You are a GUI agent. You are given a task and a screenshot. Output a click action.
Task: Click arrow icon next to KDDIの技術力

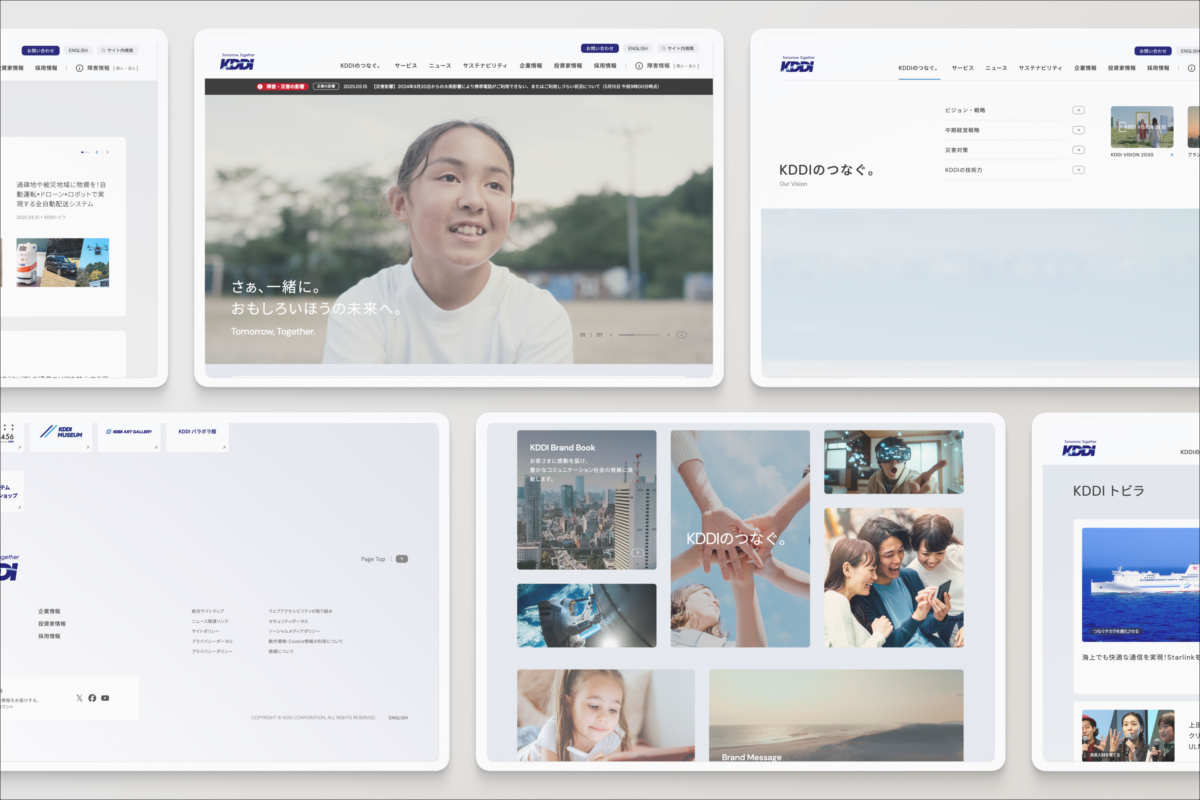1078,170
